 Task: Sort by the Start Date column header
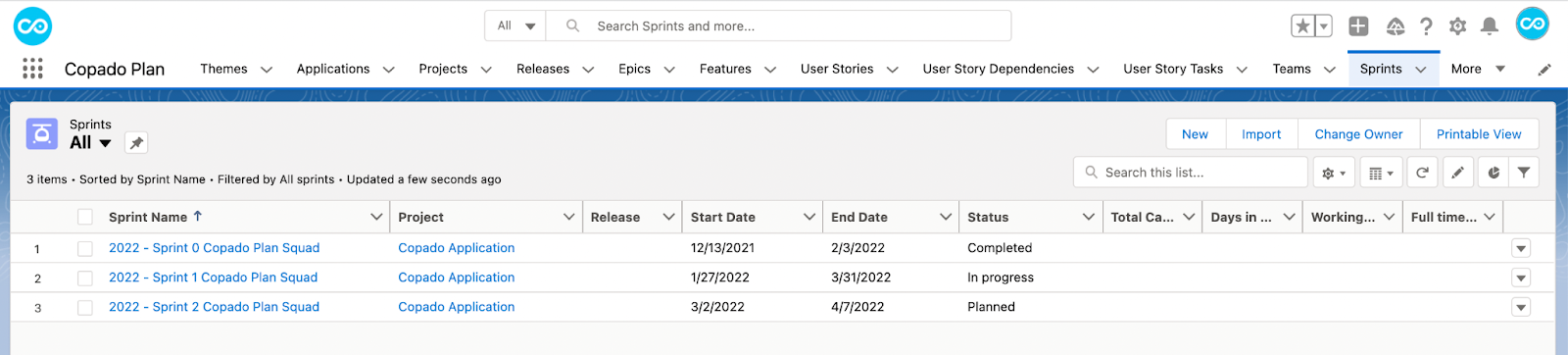tap(723, 217)
